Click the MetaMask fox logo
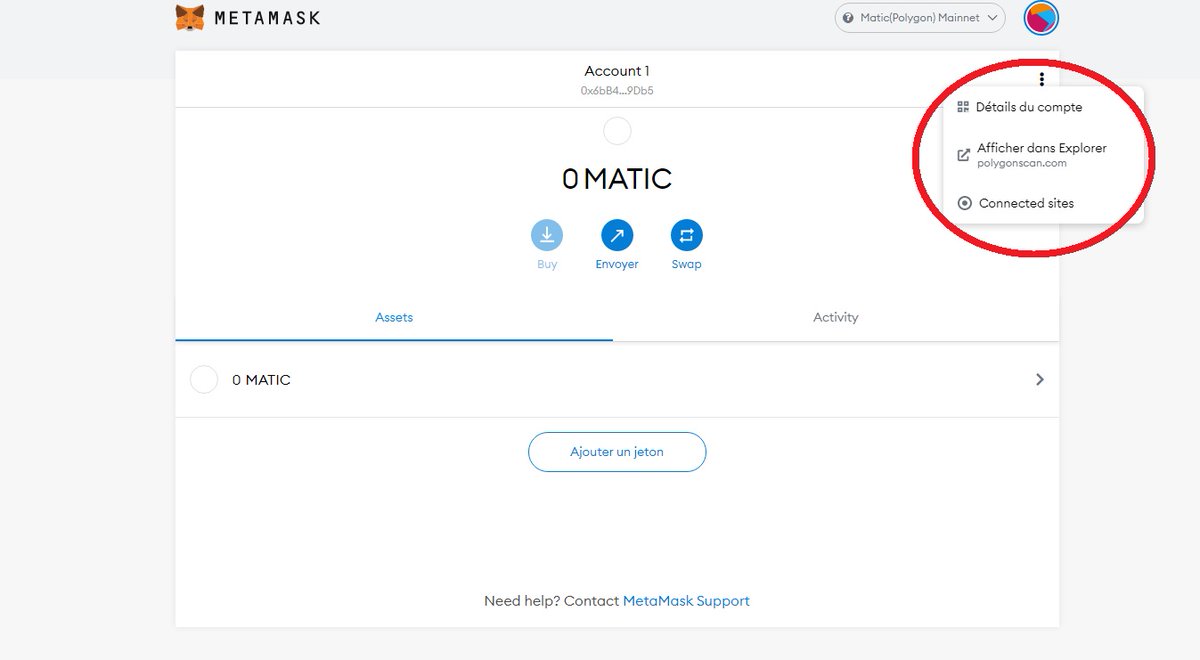The width and height of the screenshot is (1200, 660). [190, 17]
